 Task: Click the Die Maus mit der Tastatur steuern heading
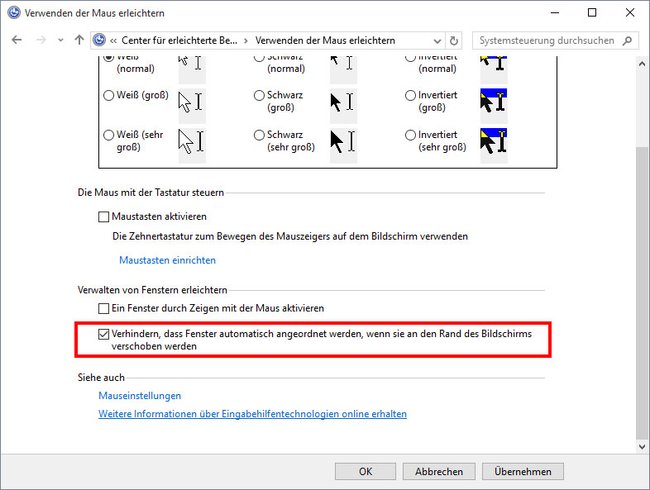151,193
